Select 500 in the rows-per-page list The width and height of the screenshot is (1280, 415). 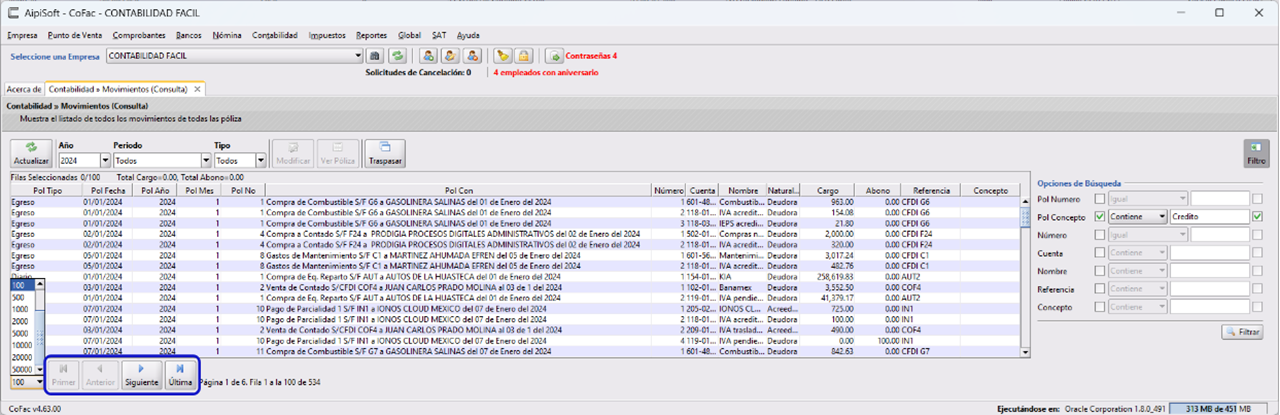click(x=21, y=296)
